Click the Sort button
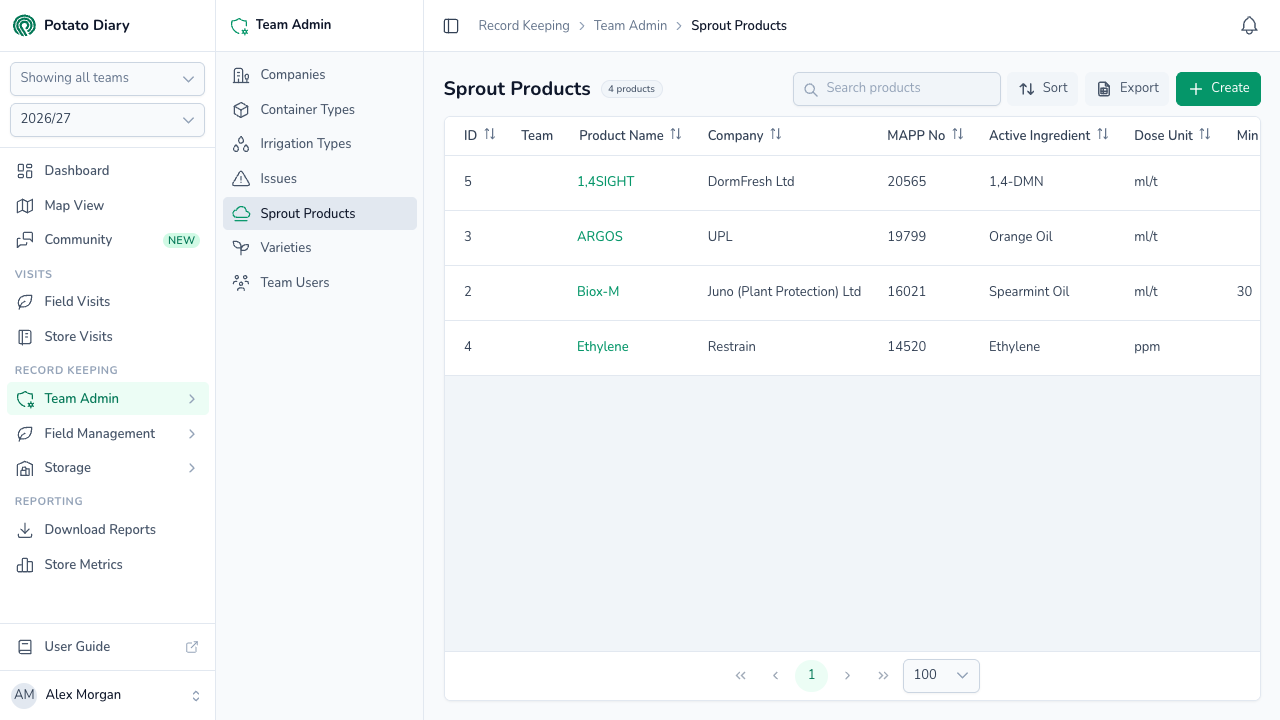 click(1043, 88)
